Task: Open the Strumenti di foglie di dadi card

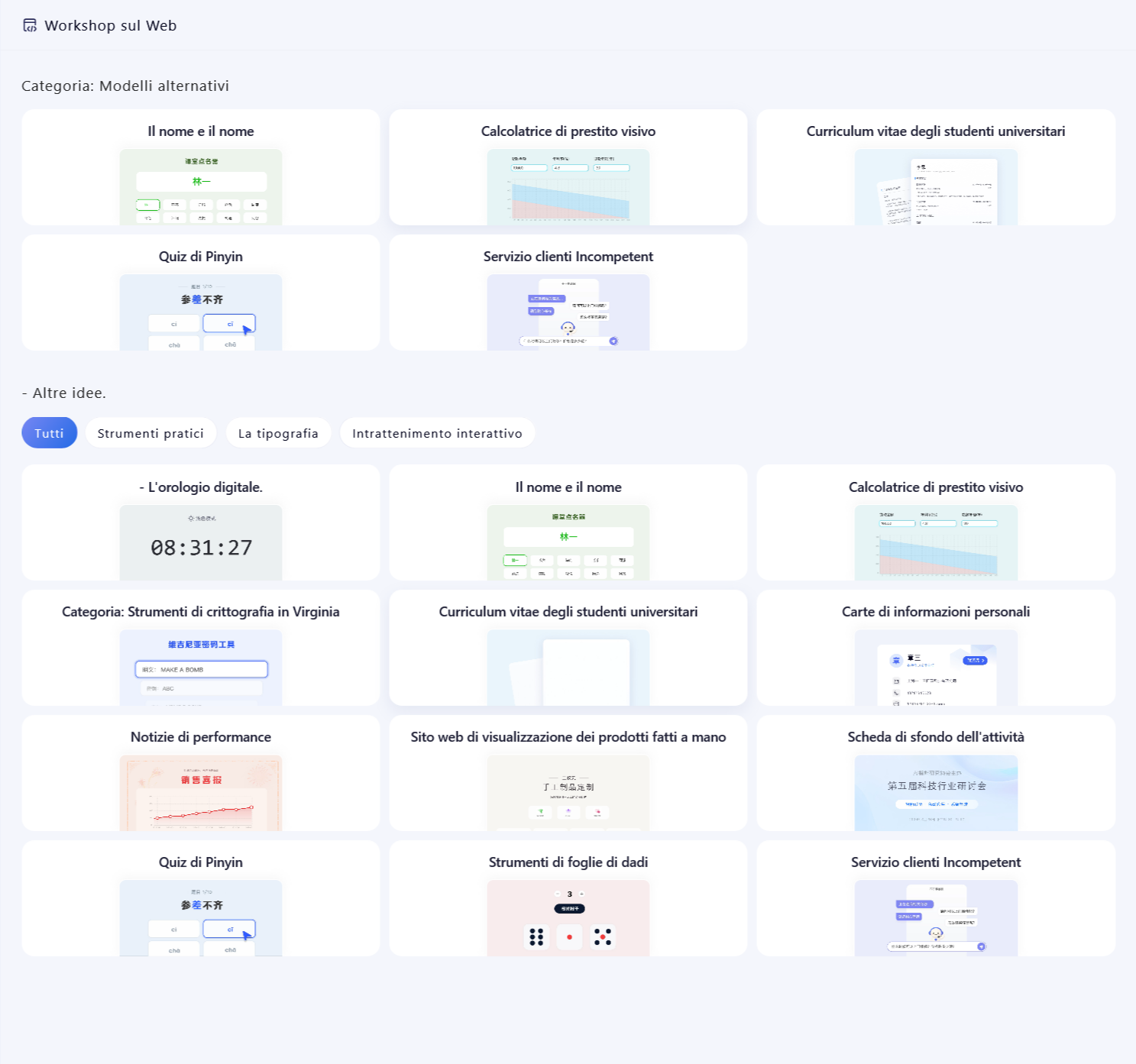Action: pos(568,898)
